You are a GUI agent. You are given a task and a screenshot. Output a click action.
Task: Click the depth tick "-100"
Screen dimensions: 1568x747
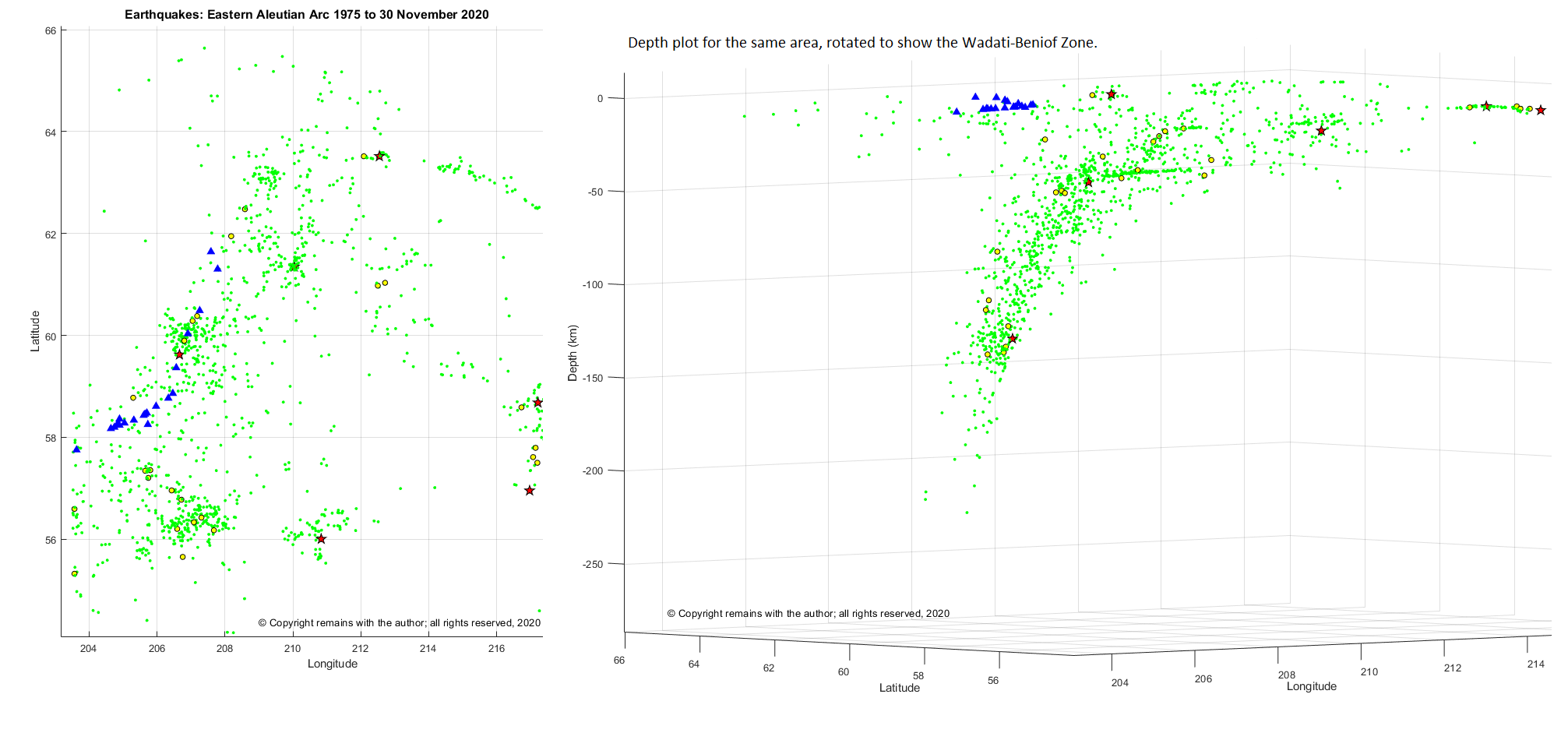(593, 284)
